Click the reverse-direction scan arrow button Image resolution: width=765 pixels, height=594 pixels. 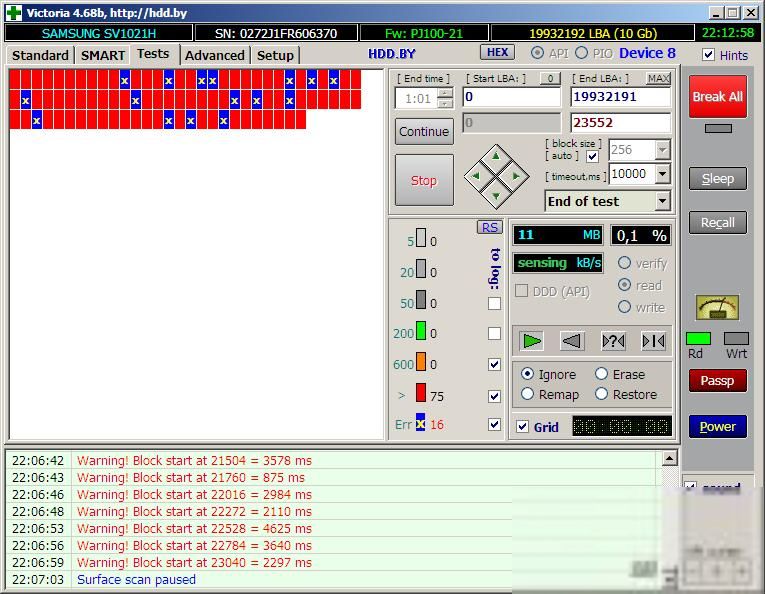click(x=572, y=341)
